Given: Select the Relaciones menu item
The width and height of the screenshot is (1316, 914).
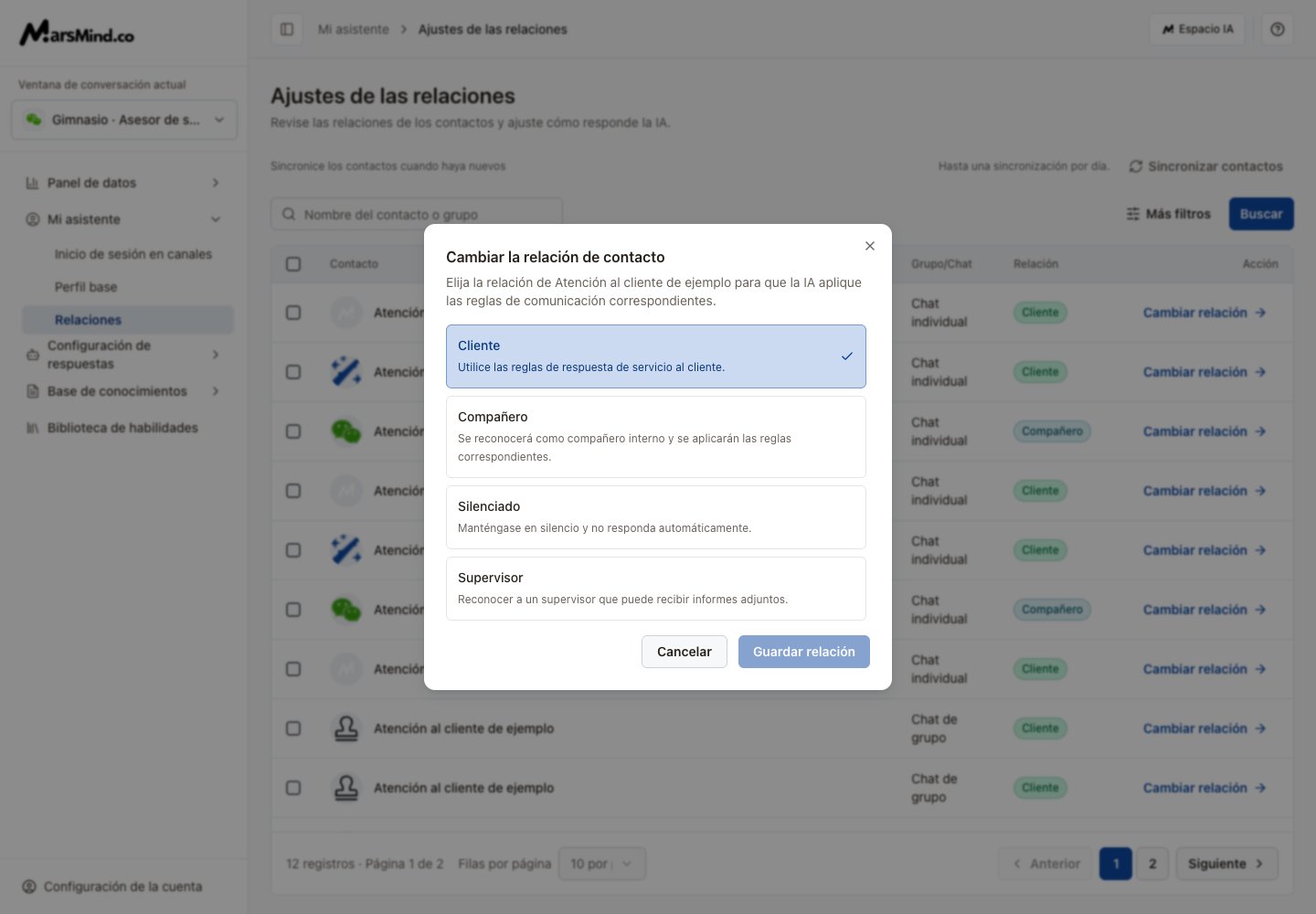Looking at the screenshot, I should point(128,320).
